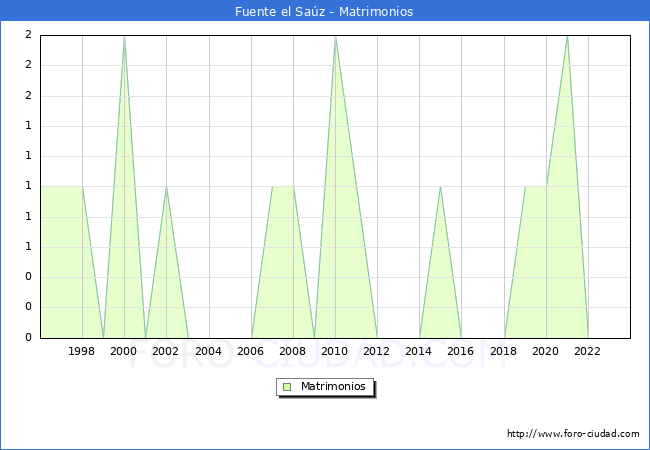This screenshot has width=650, height=450.
Task: Select the 2012 x-axis label
Action: [377, 351]
